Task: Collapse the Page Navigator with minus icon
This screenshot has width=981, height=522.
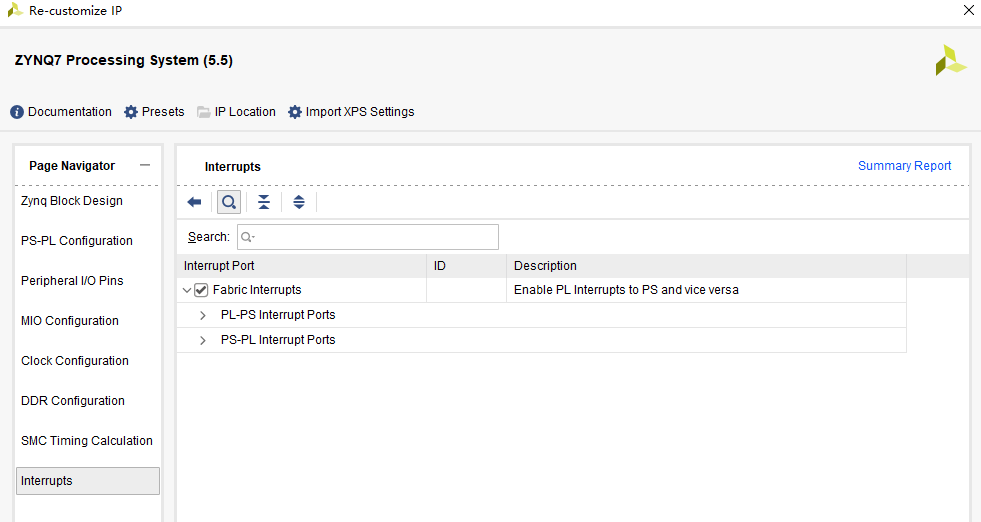Action: [x=145, y=165]
